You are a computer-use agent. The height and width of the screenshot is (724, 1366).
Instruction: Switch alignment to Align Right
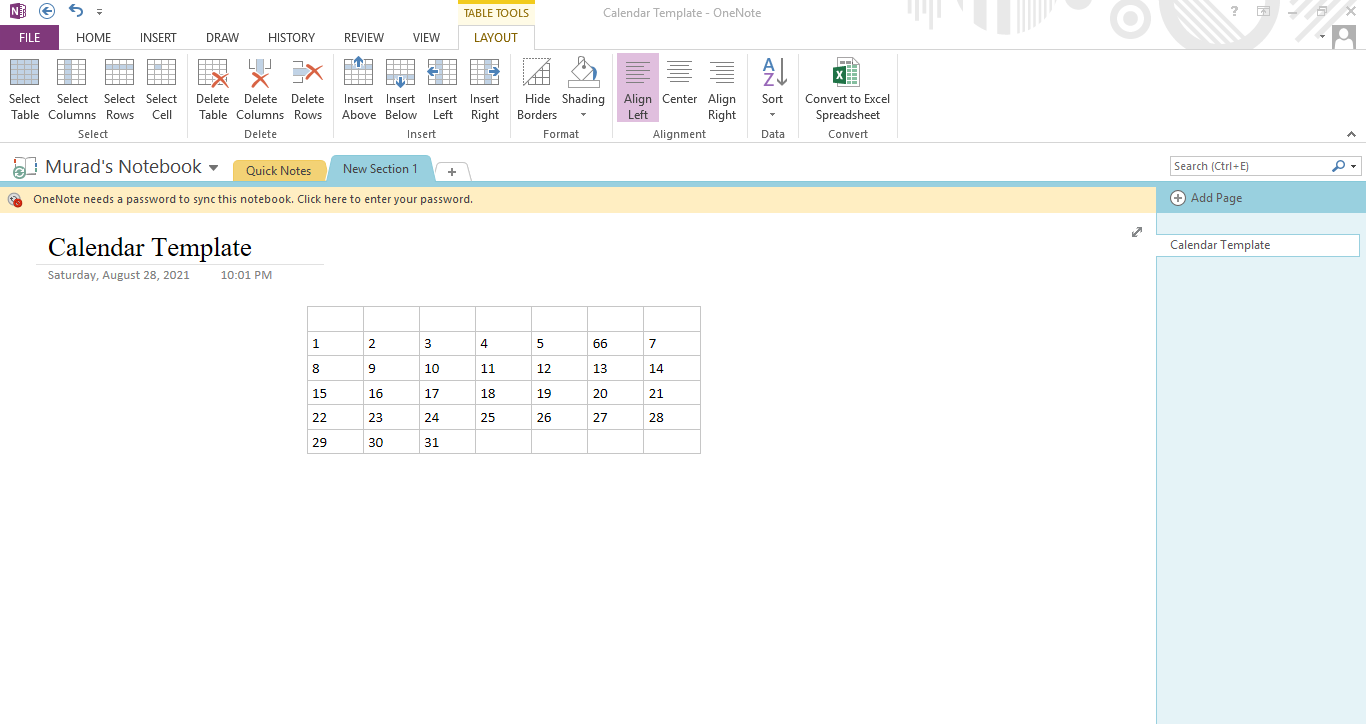click(x=721, y=88)
